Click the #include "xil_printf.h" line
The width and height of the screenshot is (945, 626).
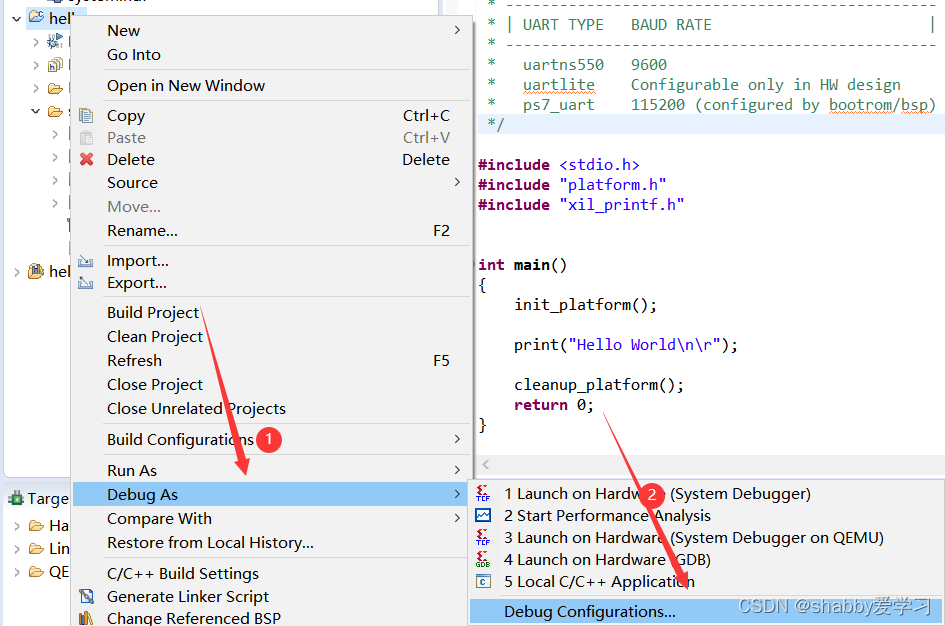581,205
